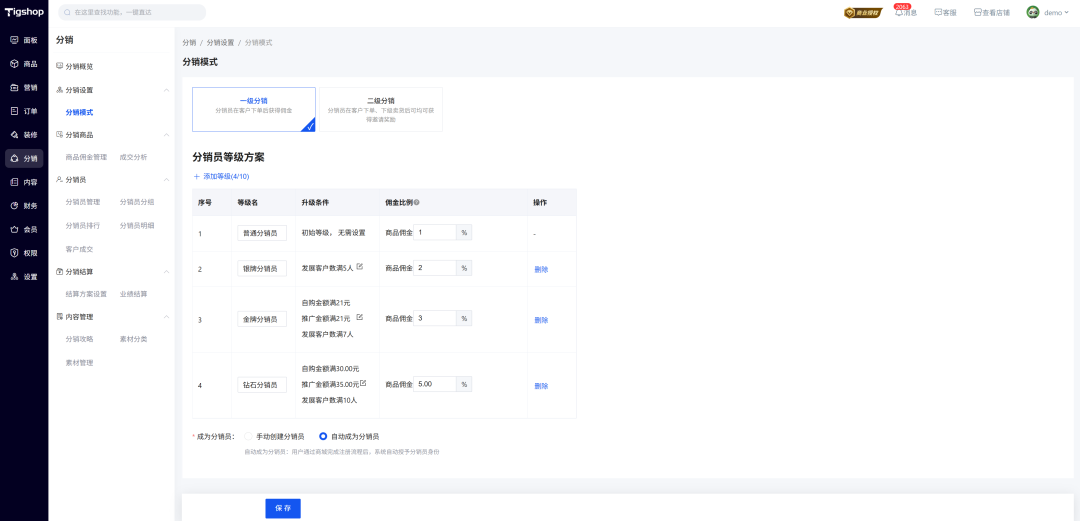This screenshot has width=1080, height=521.
Task: Choose the 一级分销 mode card
Action: (253, 109)
